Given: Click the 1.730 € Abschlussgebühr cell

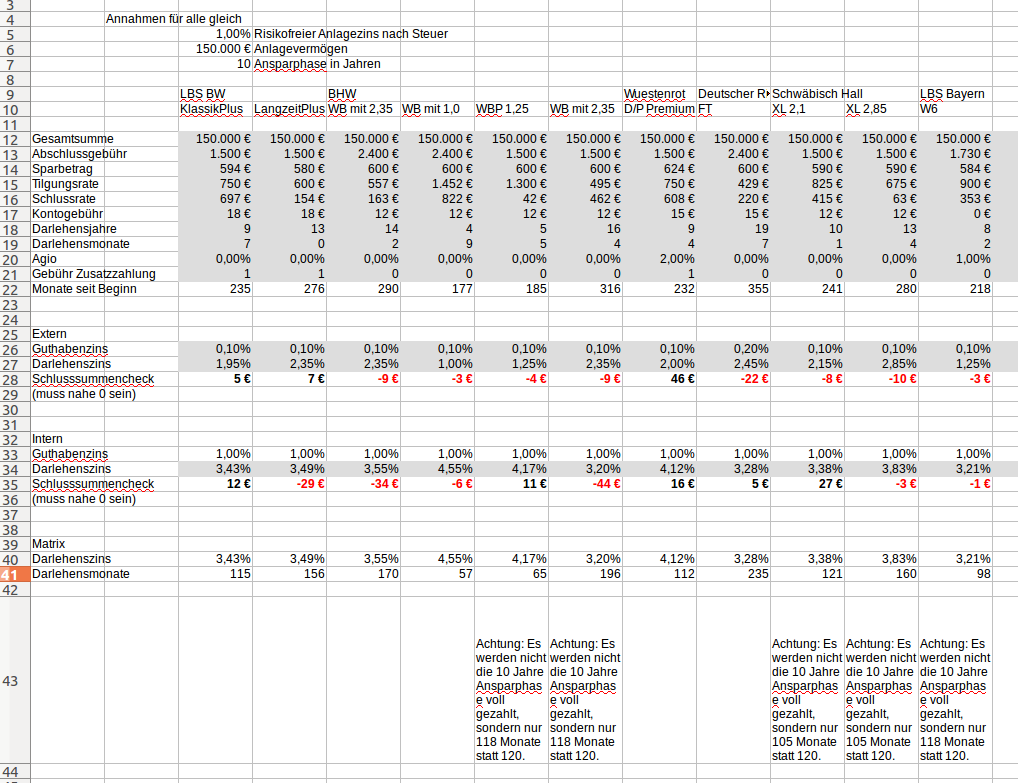Looking at the screenshot, I should (956, 154).
